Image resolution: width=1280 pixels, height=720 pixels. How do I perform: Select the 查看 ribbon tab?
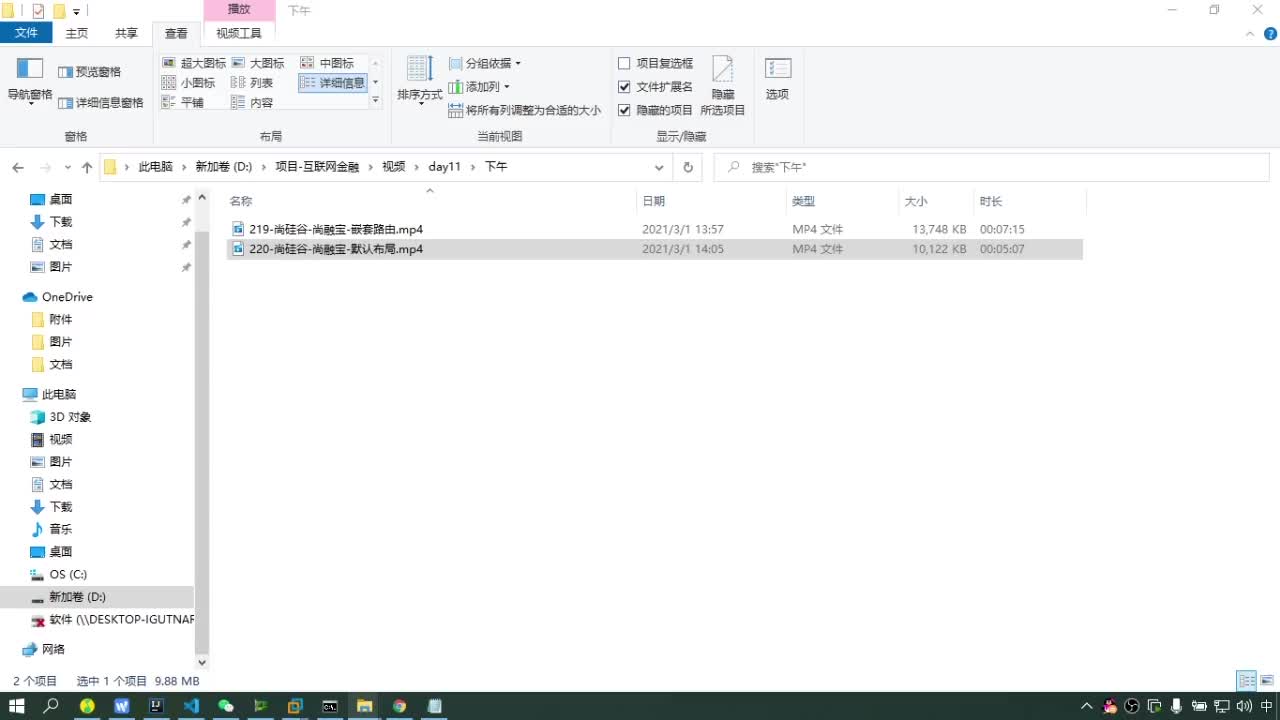176,33
